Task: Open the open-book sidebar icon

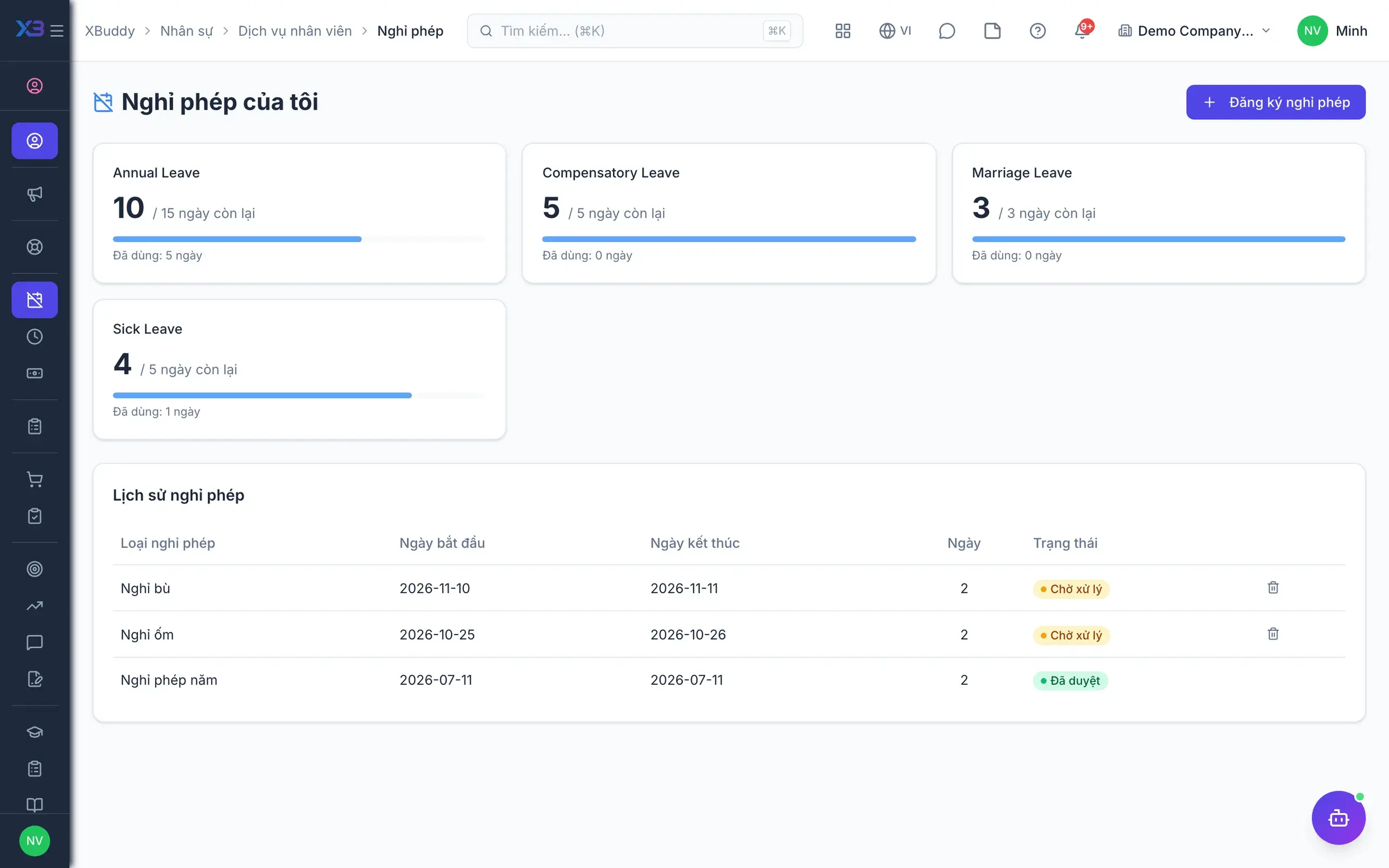Action: tap(34, 805)
